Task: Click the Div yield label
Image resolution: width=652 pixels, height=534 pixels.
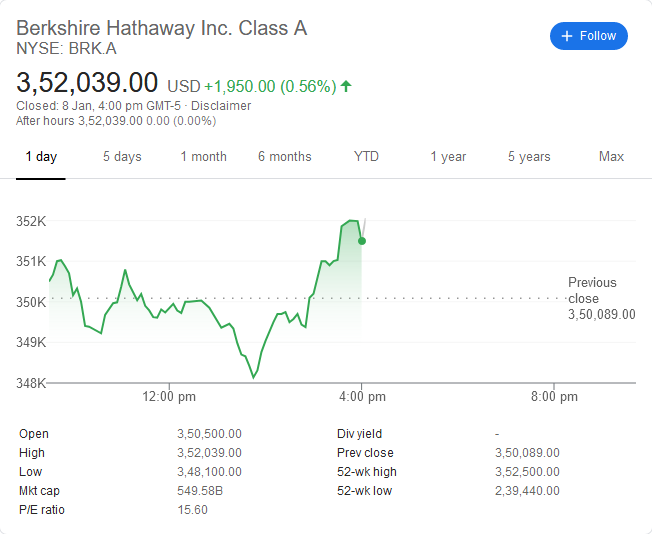Action: click(359, 434)
